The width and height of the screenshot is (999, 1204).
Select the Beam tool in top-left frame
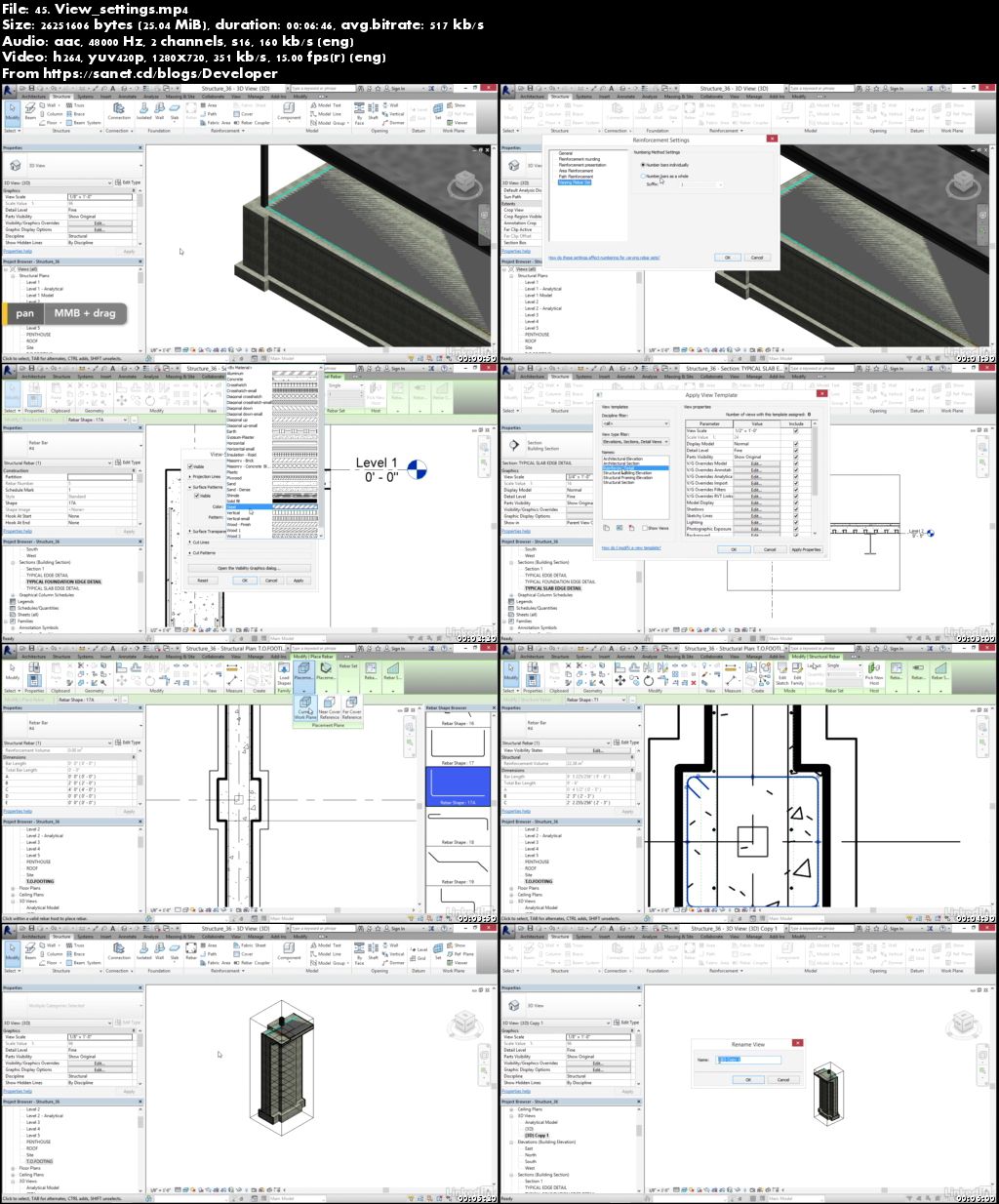point(30,112)
